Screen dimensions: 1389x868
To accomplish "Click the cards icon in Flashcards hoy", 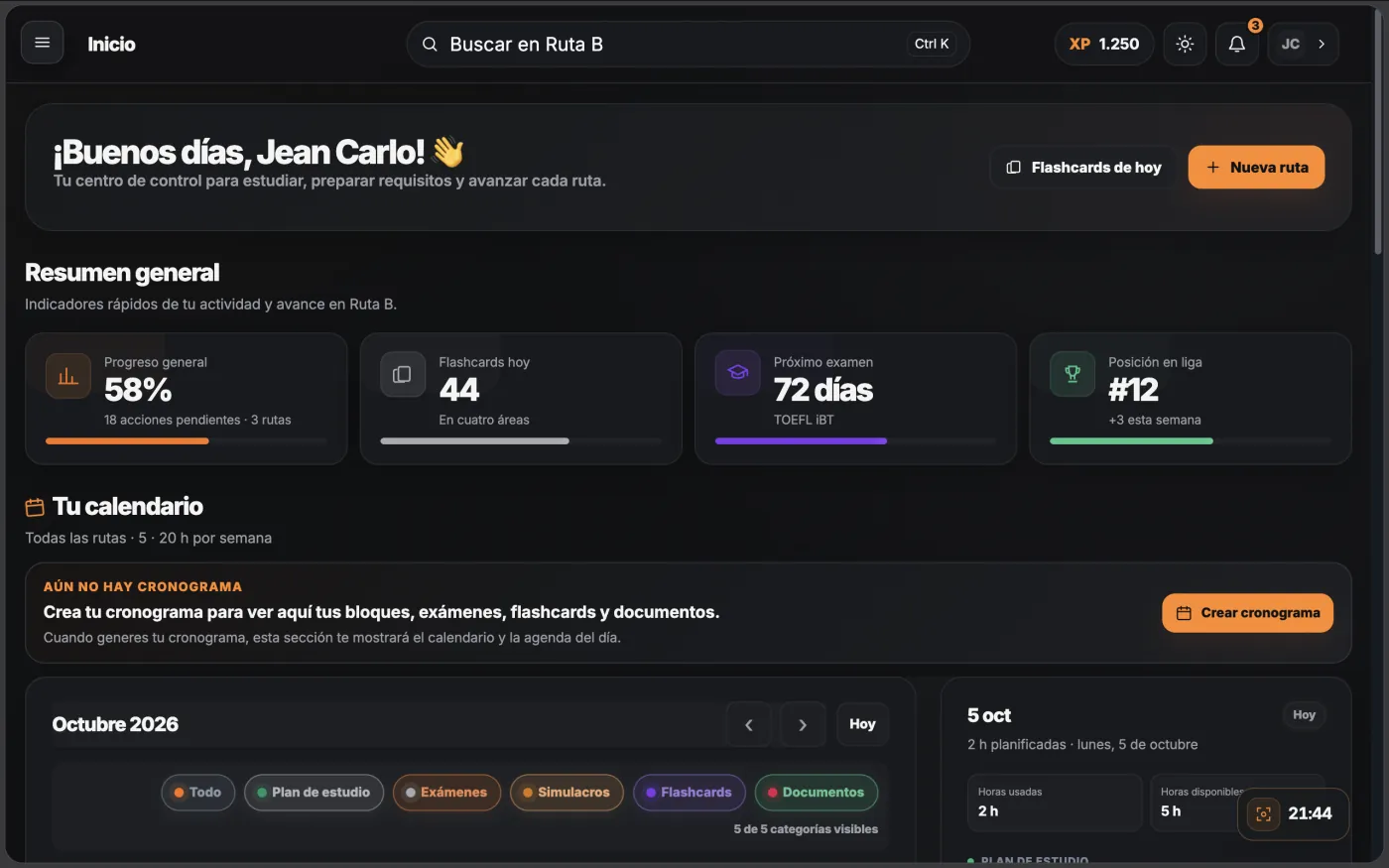I will (403, 374).
